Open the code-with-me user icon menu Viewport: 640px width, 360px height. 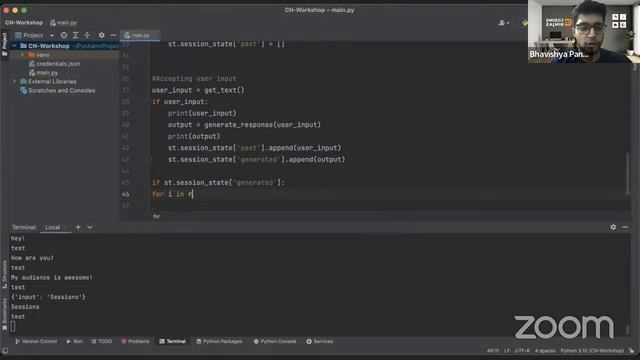pos(503,23)
